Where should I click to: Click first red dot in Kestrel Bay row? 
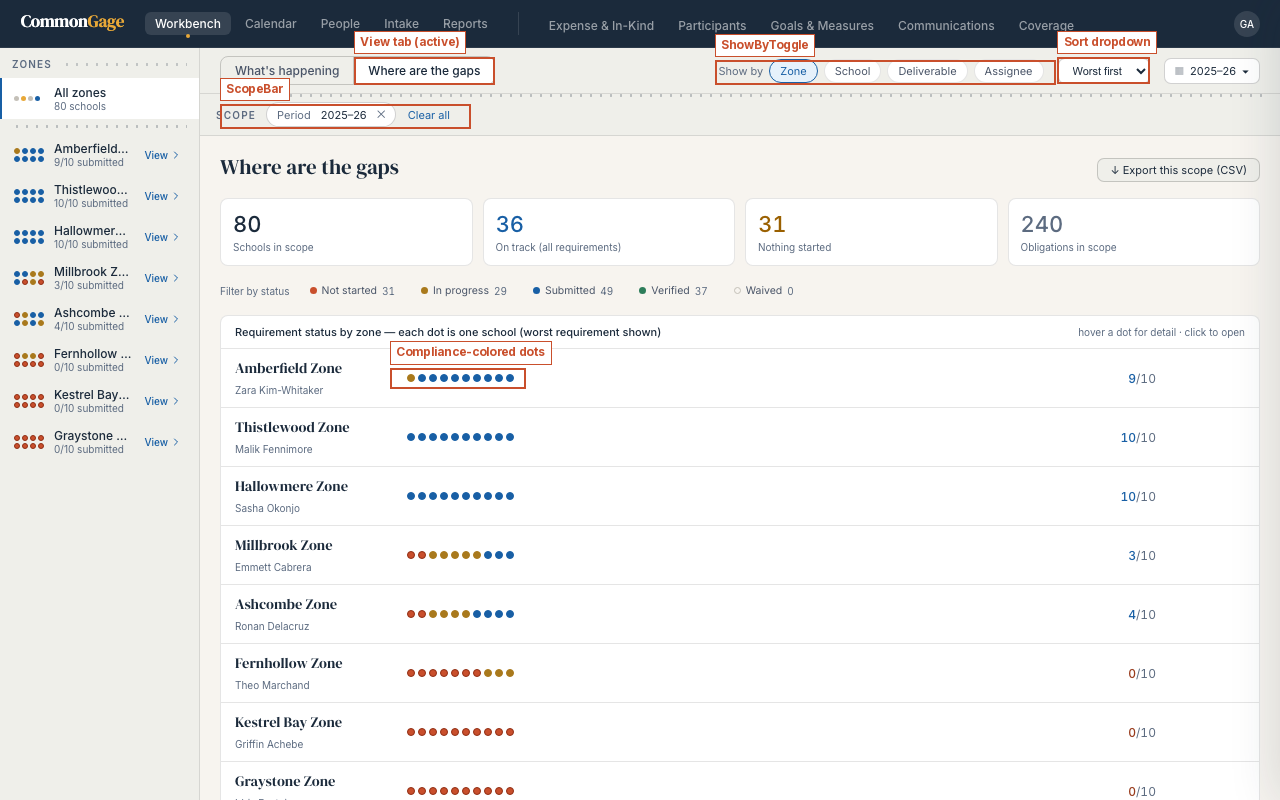411,732
